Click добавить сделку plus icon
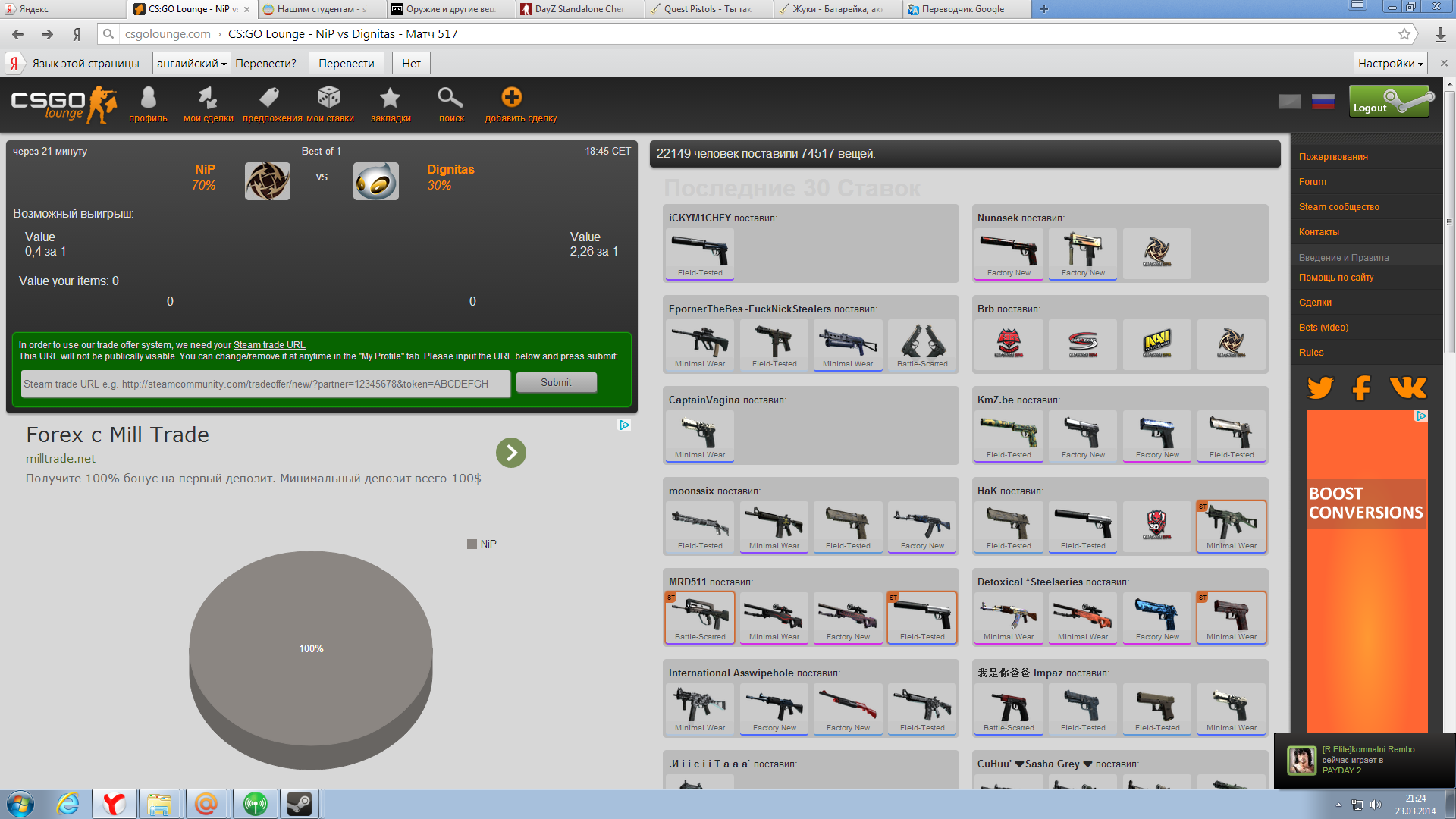1456x819 pixels. click(x=512, y=97)
